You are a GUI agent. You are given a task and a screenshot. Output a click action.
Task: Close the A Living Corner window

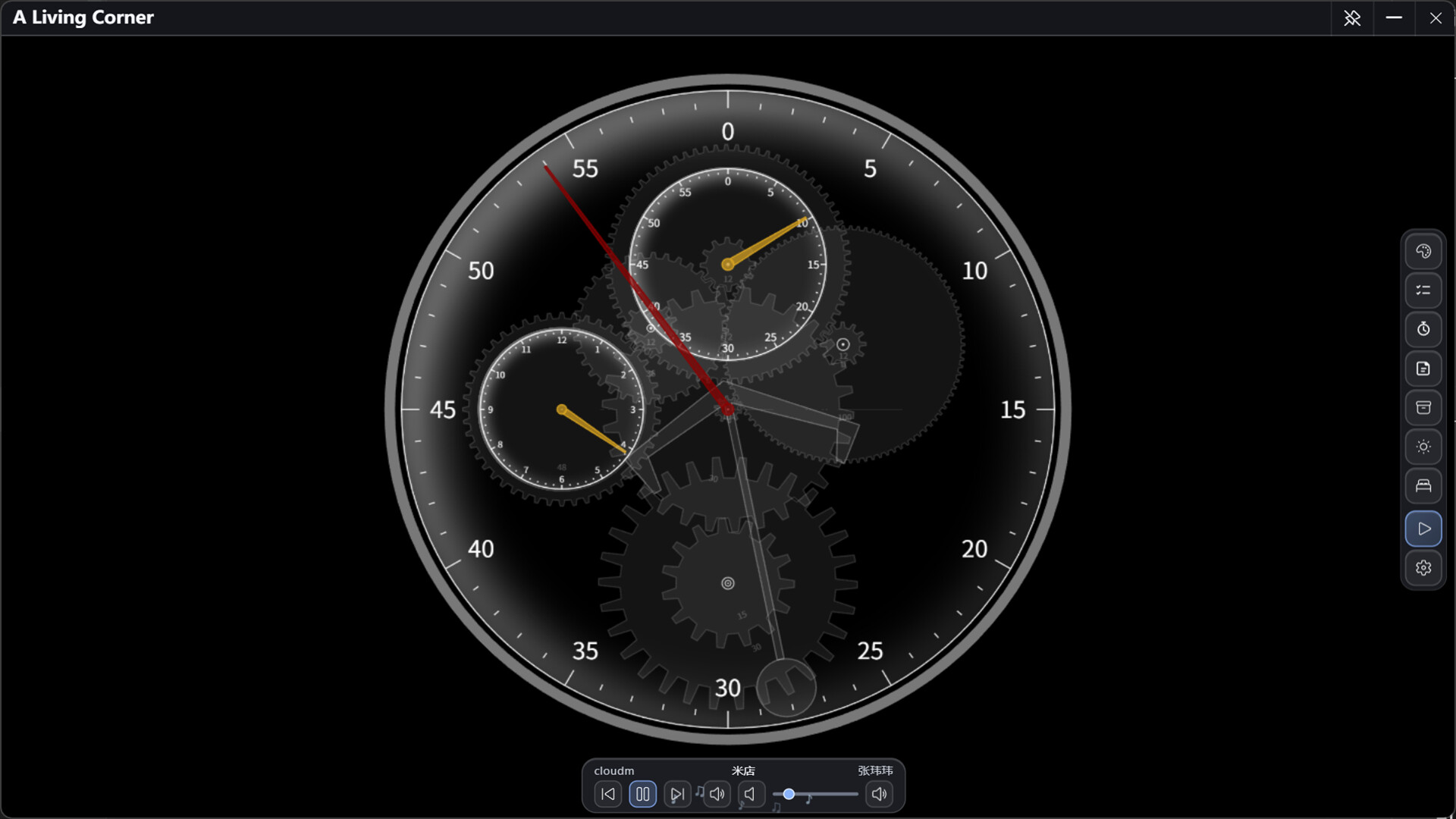pos(1436,18)
